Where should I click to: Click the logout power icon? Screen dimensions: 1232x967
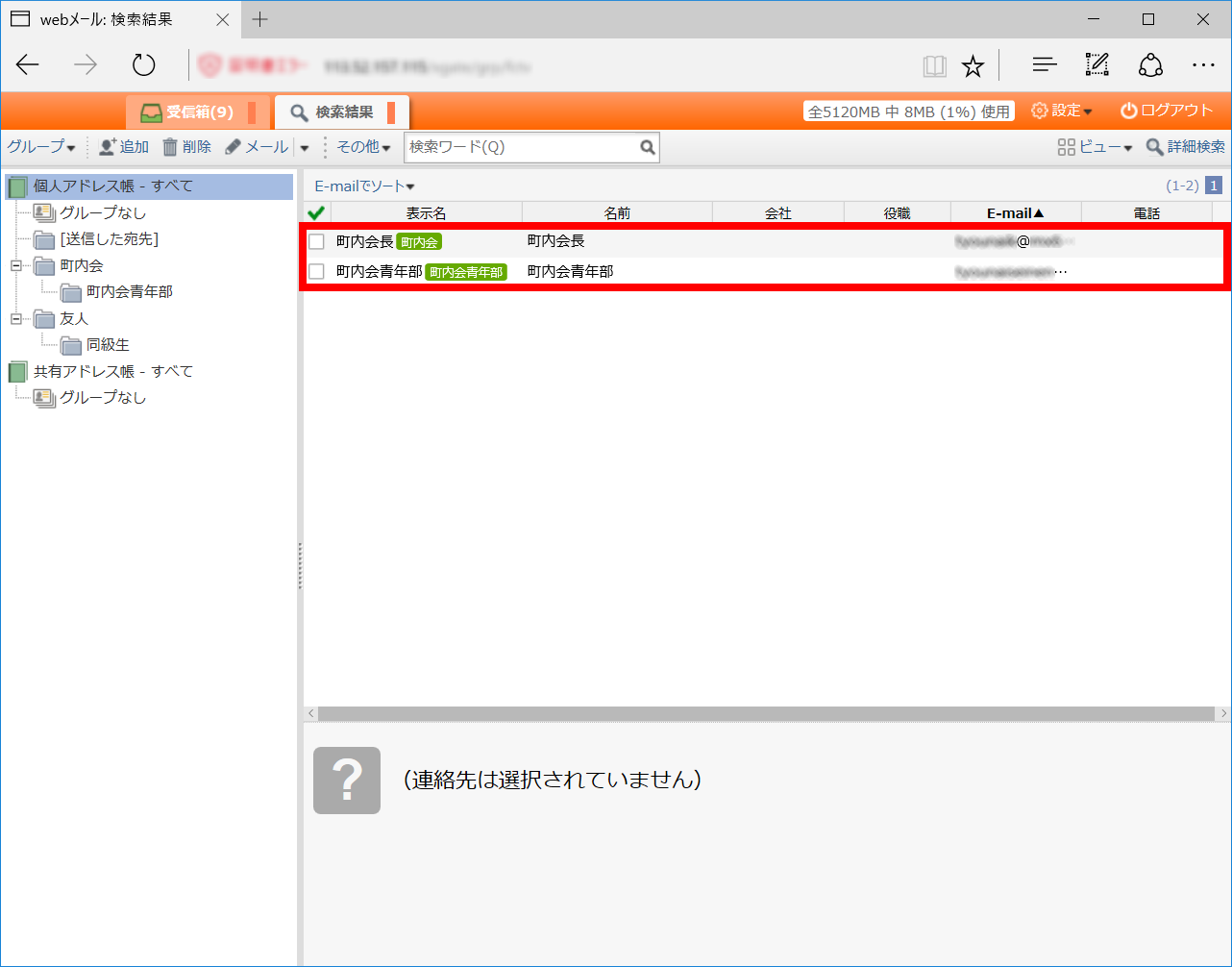tap(1129, 111)
